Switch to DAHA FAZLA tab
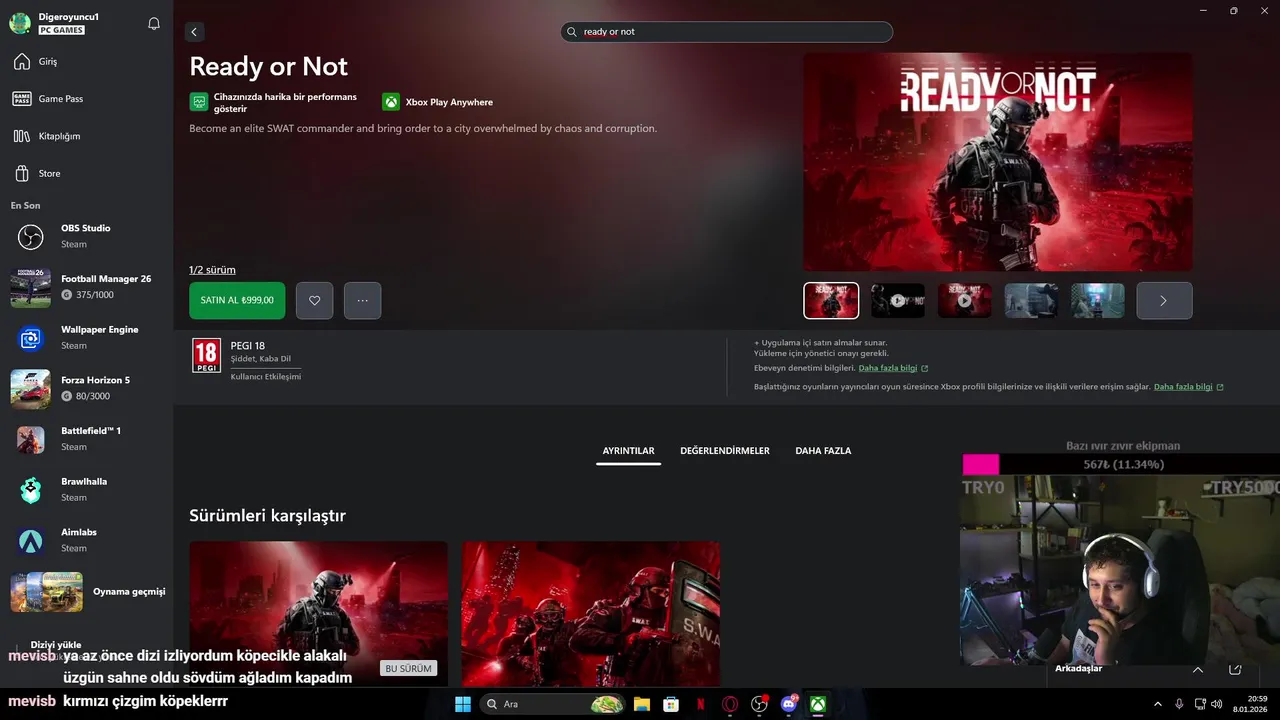1280x720 pixels. [823, 451]
